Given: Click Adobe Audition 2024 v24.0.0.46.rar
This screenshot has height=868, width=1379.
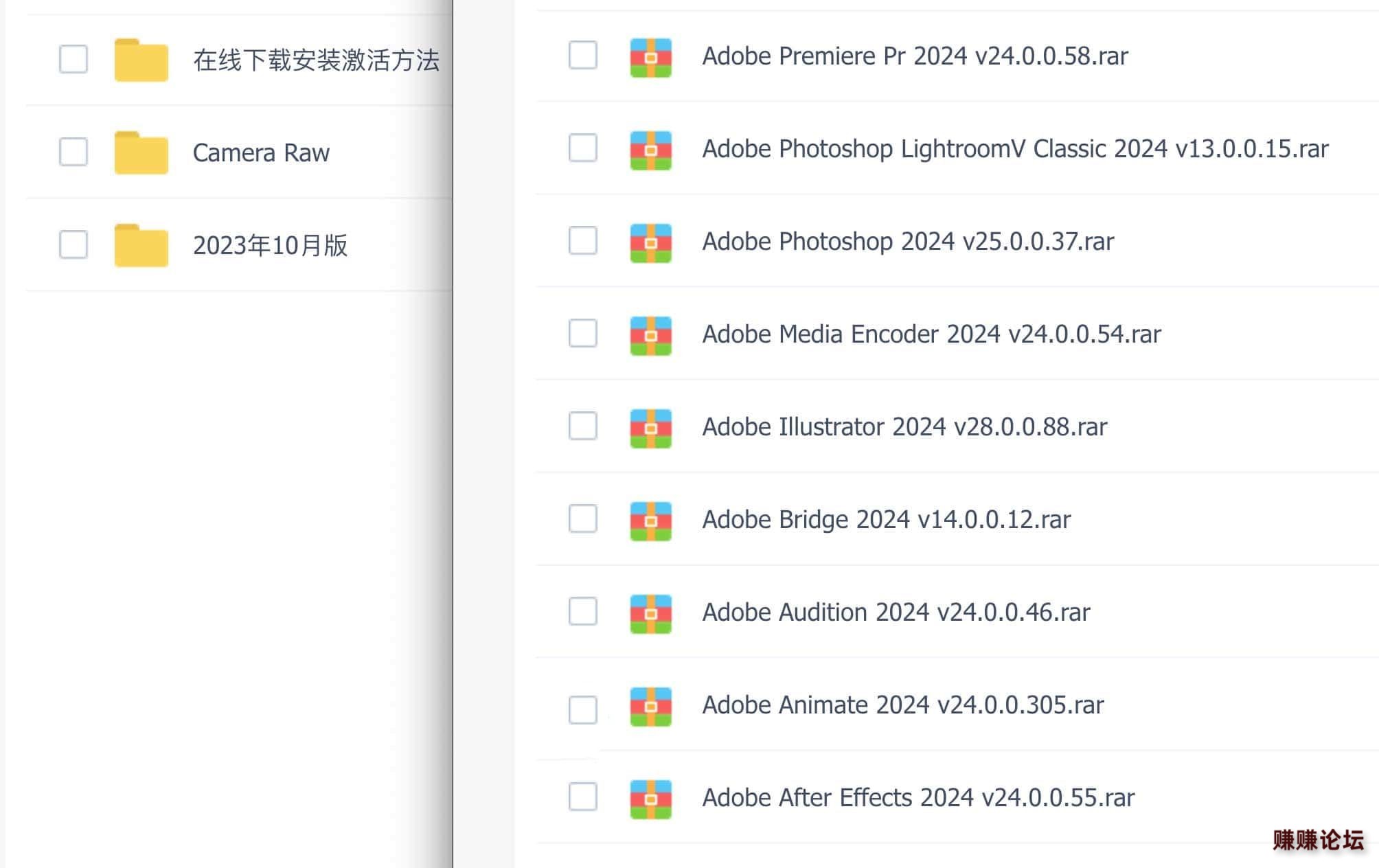Looking at the screenshot, I should (896, 612).
